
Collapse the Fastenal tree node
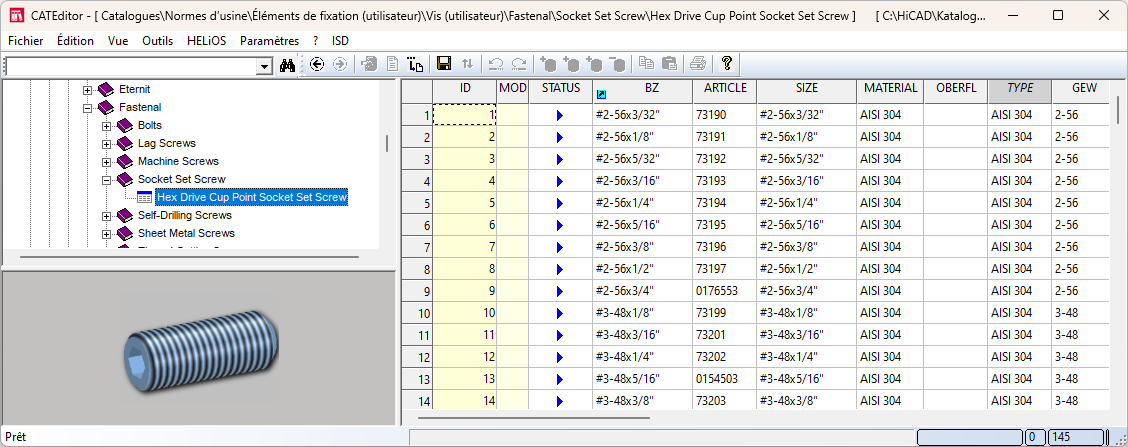[88, 108]
